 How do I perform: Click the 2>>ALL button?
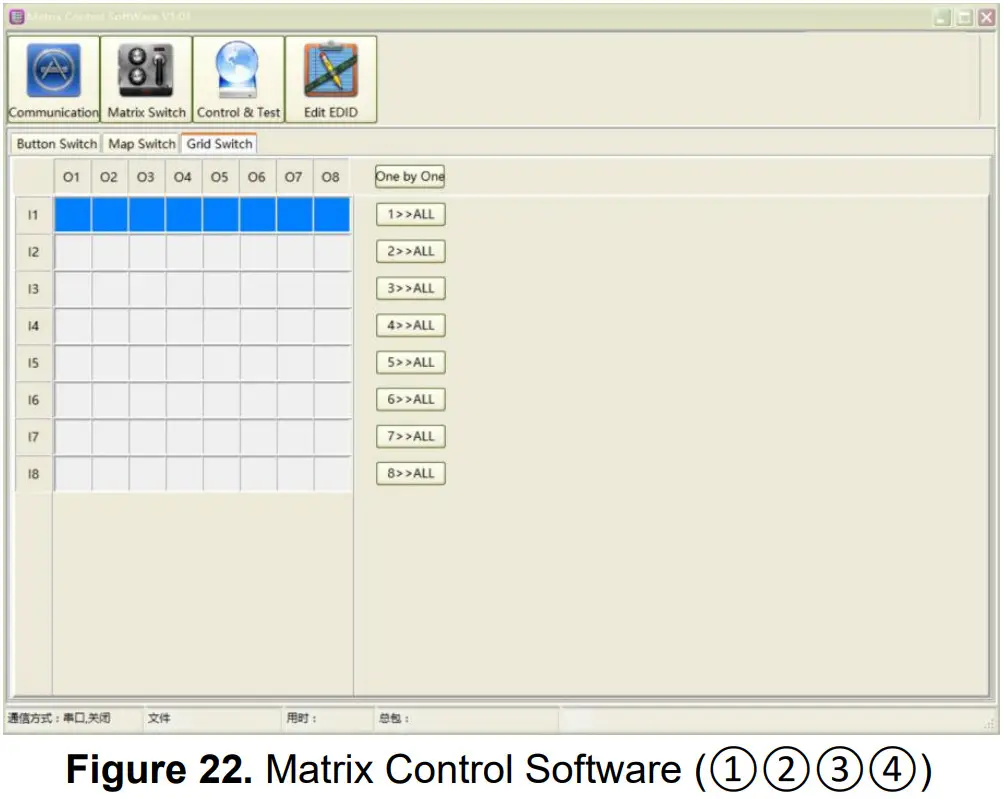pos(410,252)
